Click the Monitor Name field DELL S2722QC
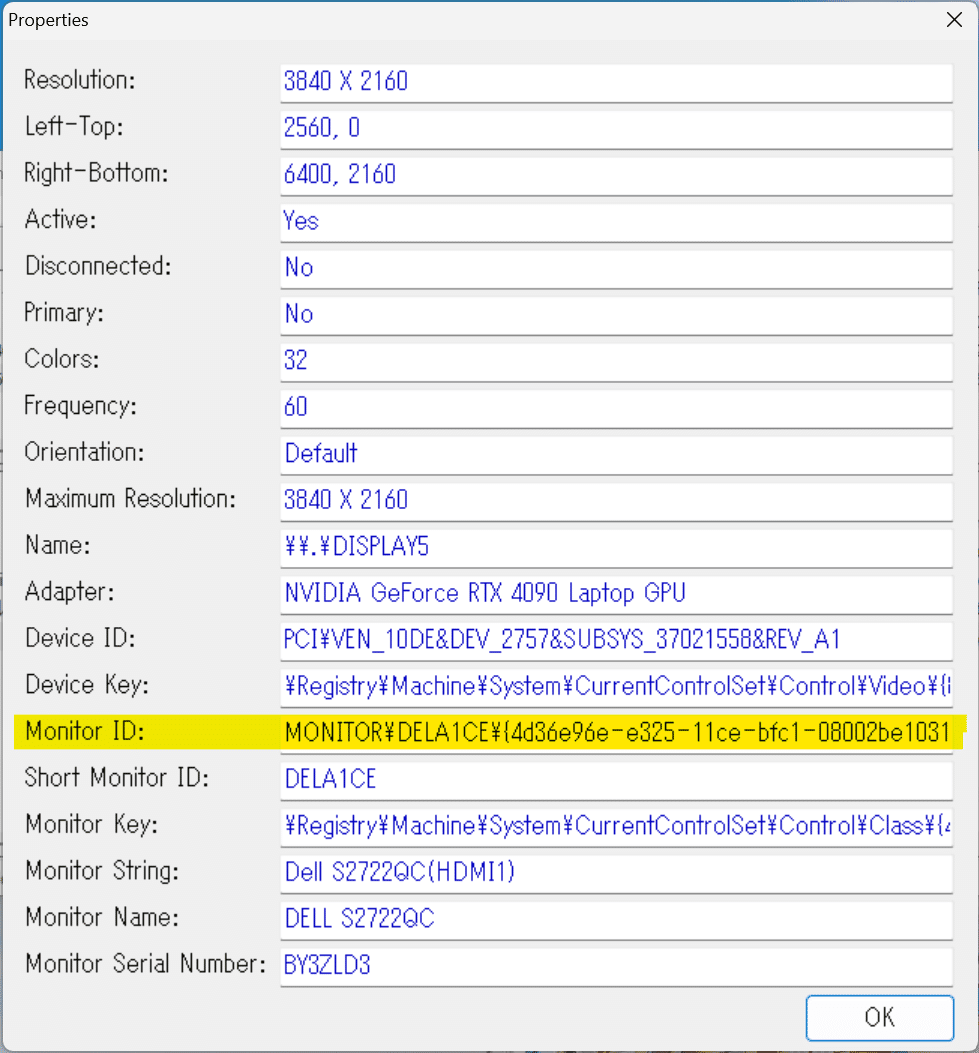979x1053 pixels. [x=616, y=921]
